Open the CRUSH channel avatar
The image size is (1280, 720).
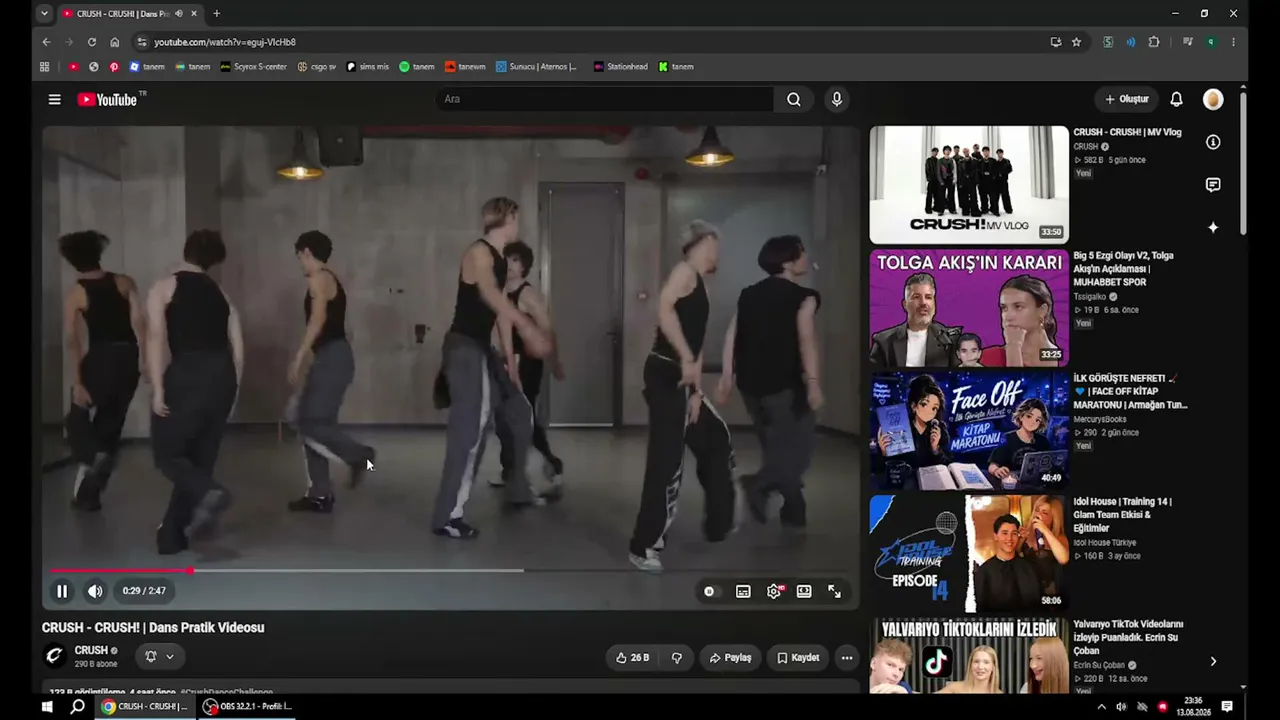[x=55, y=656]
